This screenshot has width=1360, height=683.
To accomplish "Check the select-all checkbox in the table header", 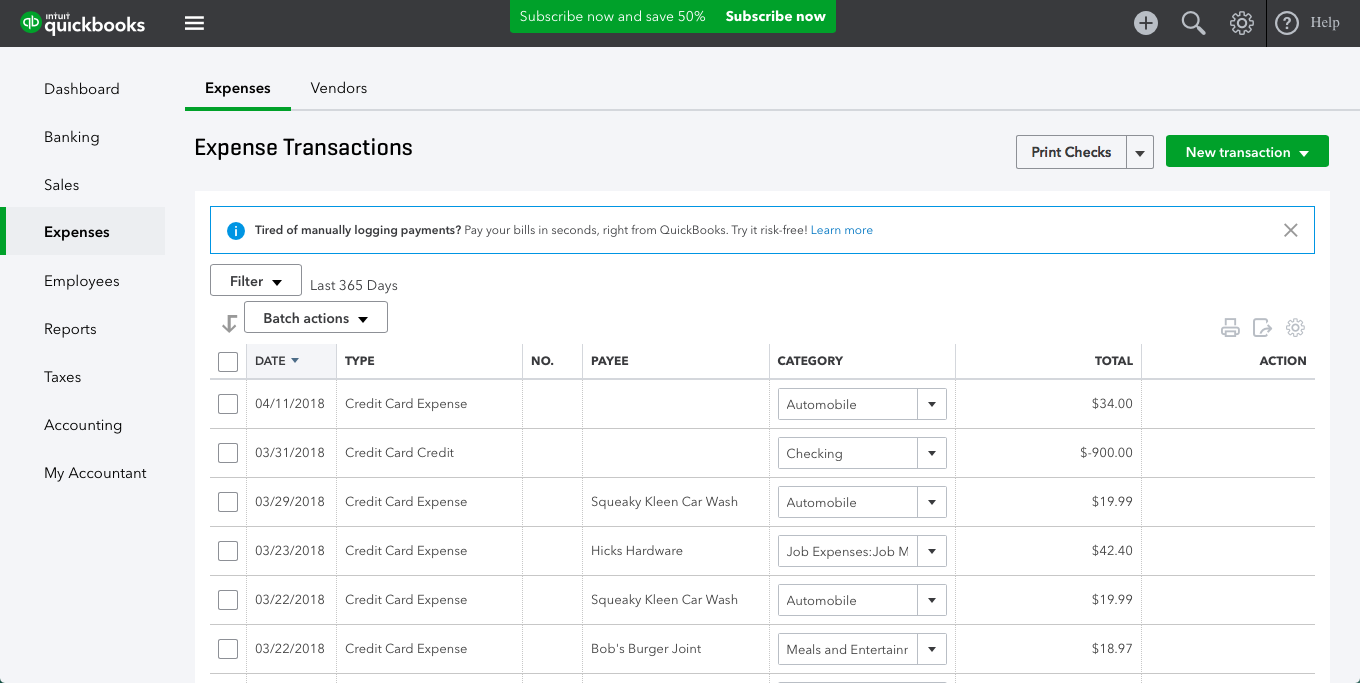I will pyautogui.click(x=227, y=361).
